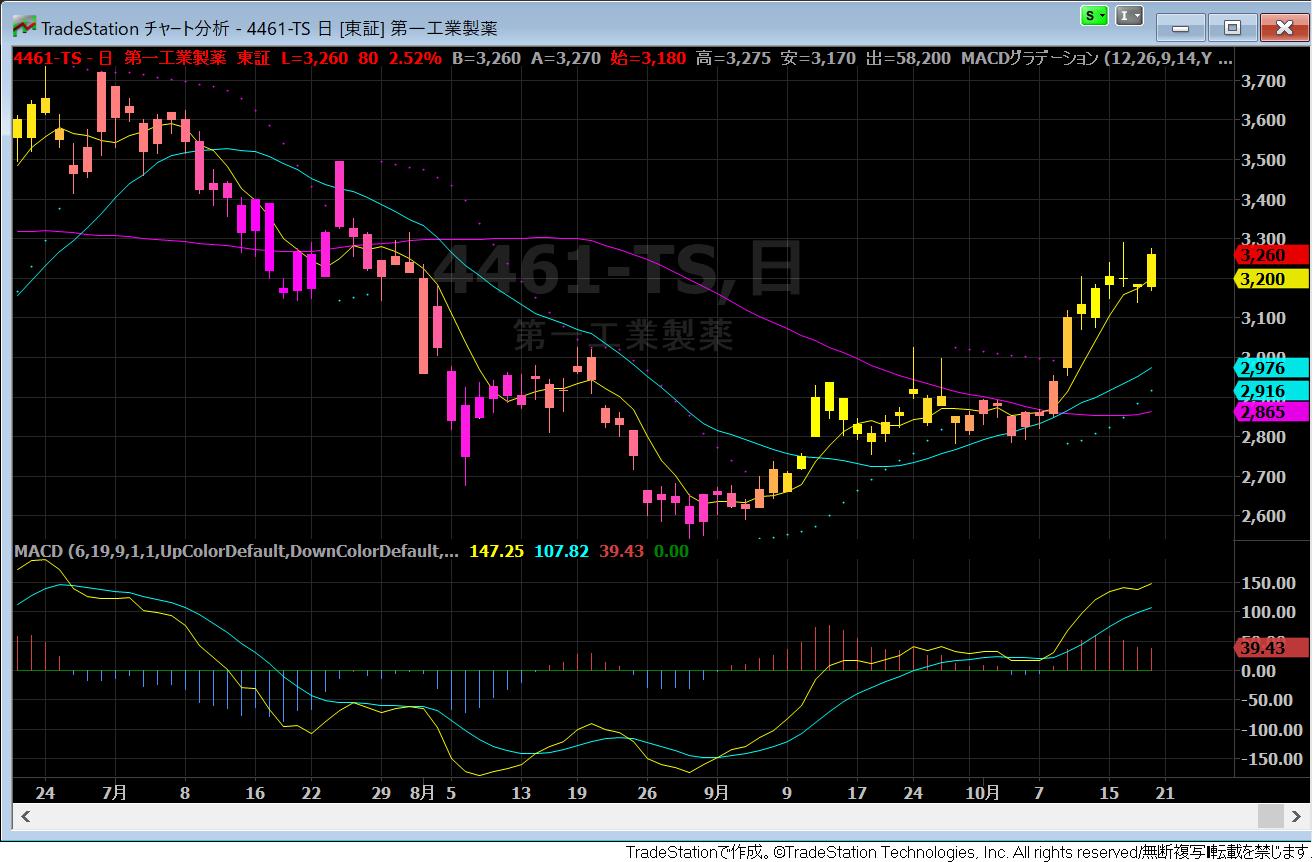
Task: Open the green S symbol-link dropdown
Action: tap(1096, 16)
